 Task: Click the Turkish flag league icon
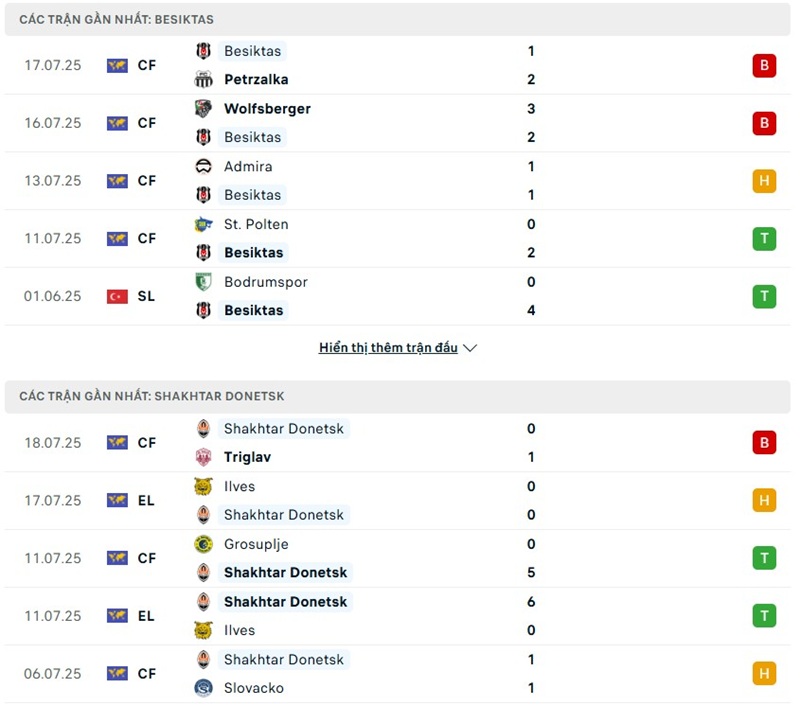click(x=117, y=296)
